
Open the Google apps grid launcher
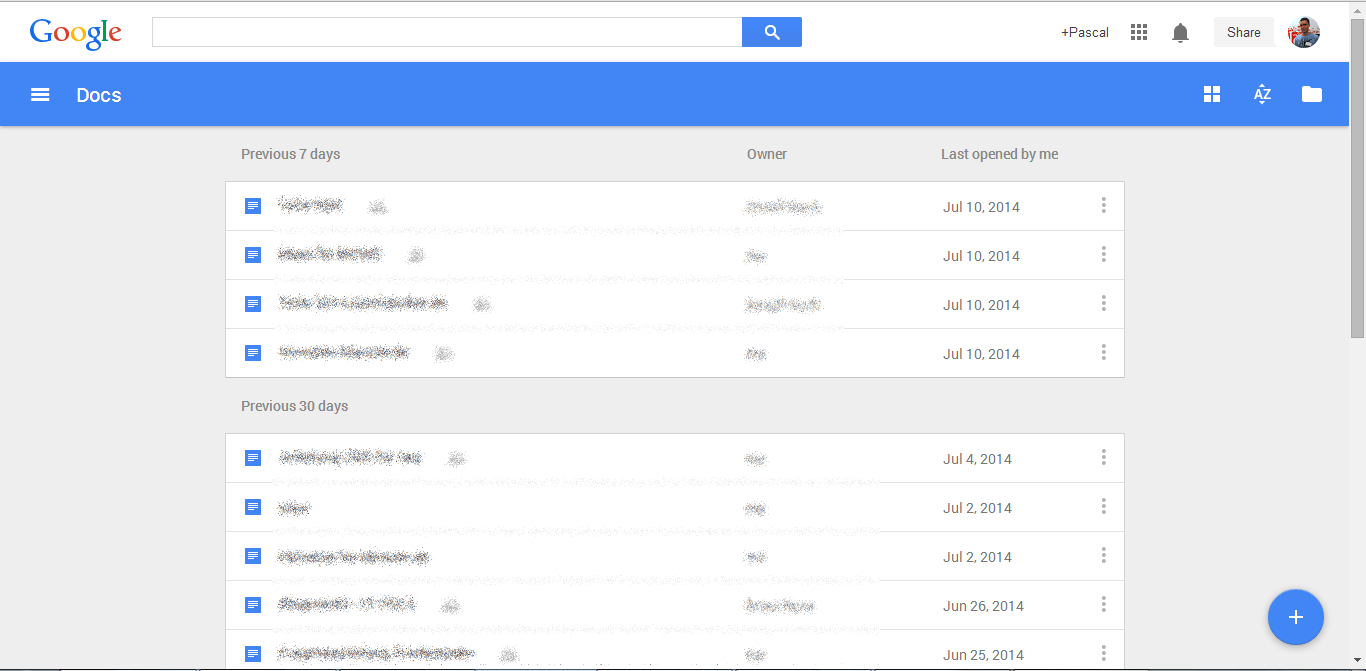point(1139,32)
